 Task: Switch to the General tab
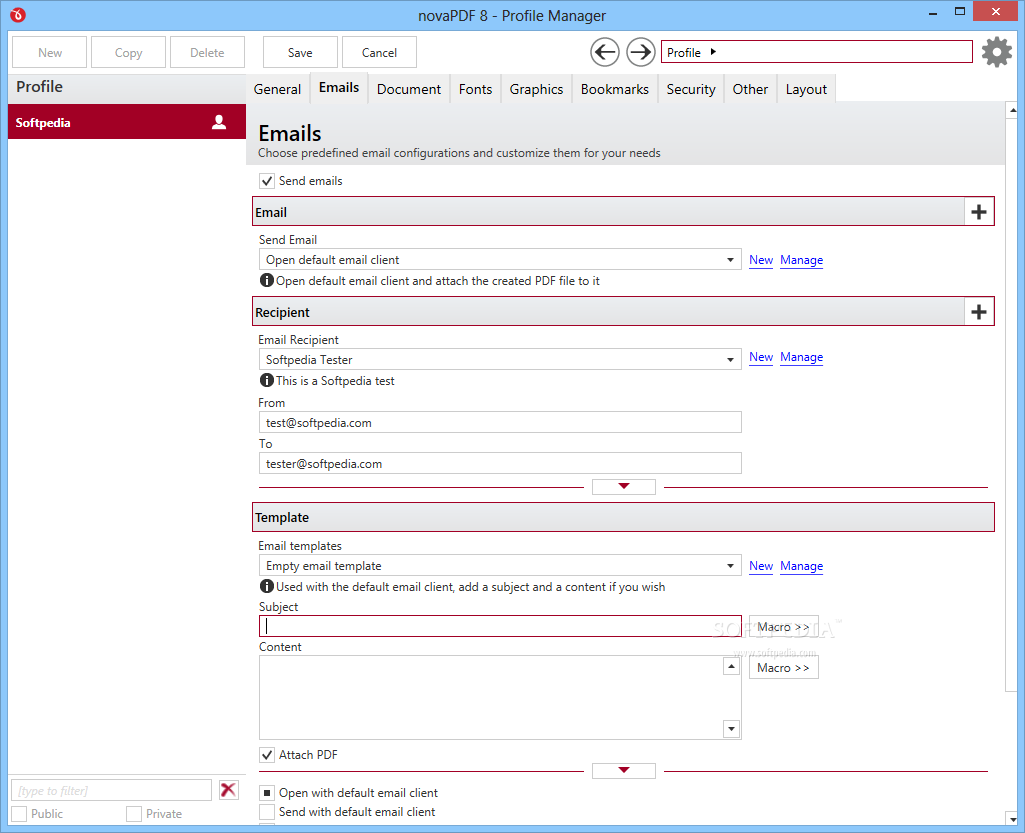pos(277,89)
